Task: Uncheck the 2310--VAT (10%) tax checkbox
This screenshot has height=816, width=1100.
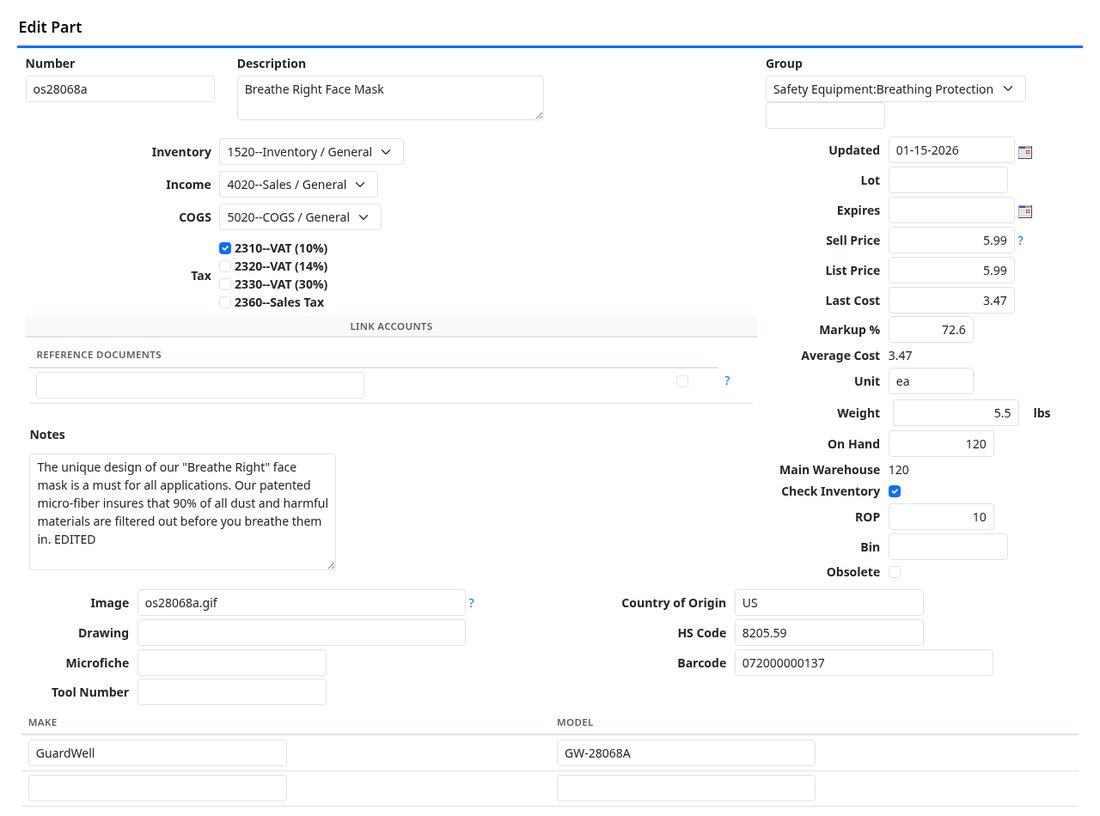Action: [x=224, y=248]
